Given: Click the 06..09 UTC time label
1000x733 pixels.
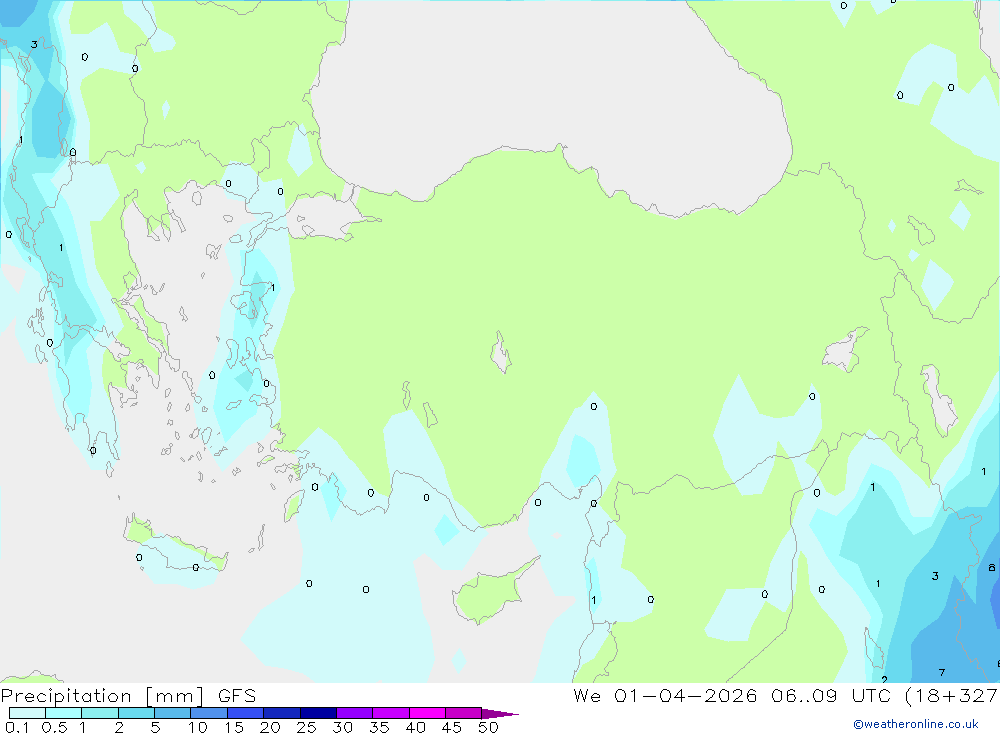Looking at the screenshot, I should (x=831, y=696).
